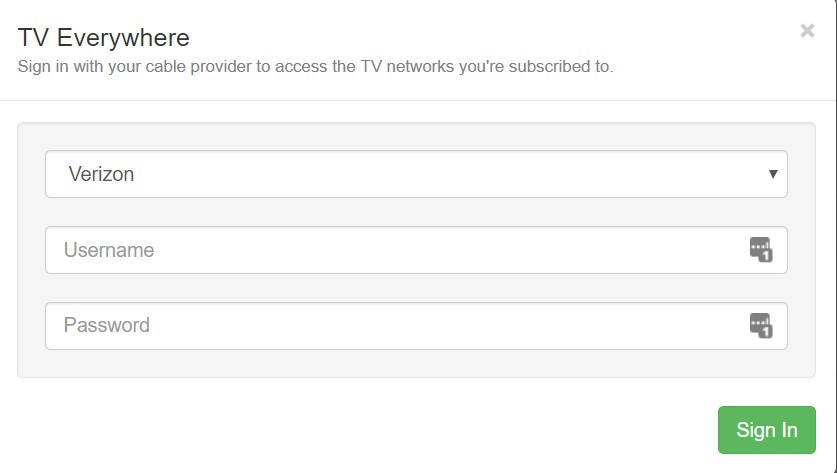Autofill the Password using its key icon
Image resolution: width=837 pixels, height=473 pixels.
tap(761, 325)
